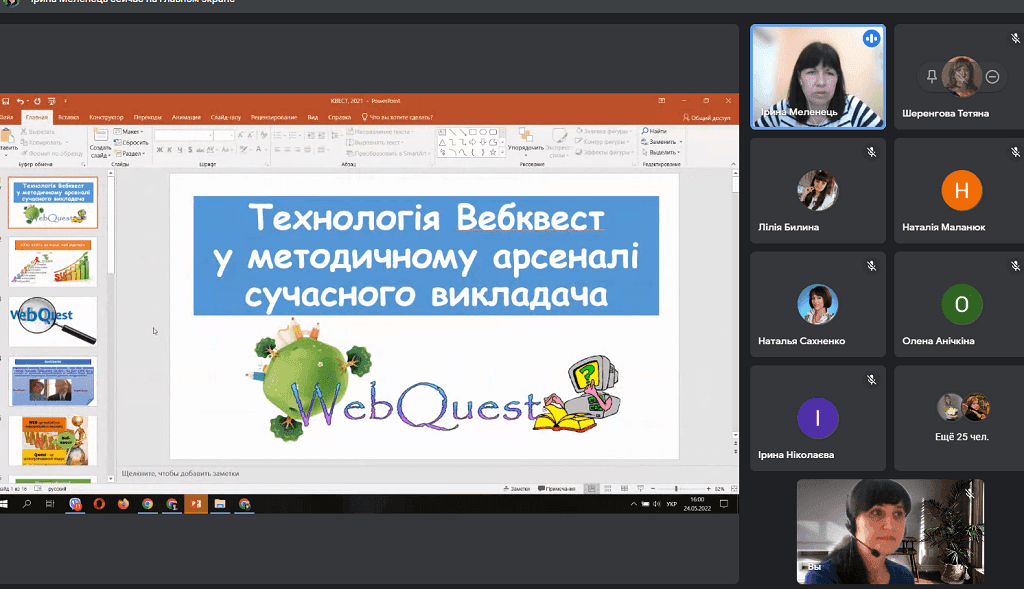Open the Макет layout dropdown
This screenshot has height=589, width=1024.
click(x=129, y=132)
